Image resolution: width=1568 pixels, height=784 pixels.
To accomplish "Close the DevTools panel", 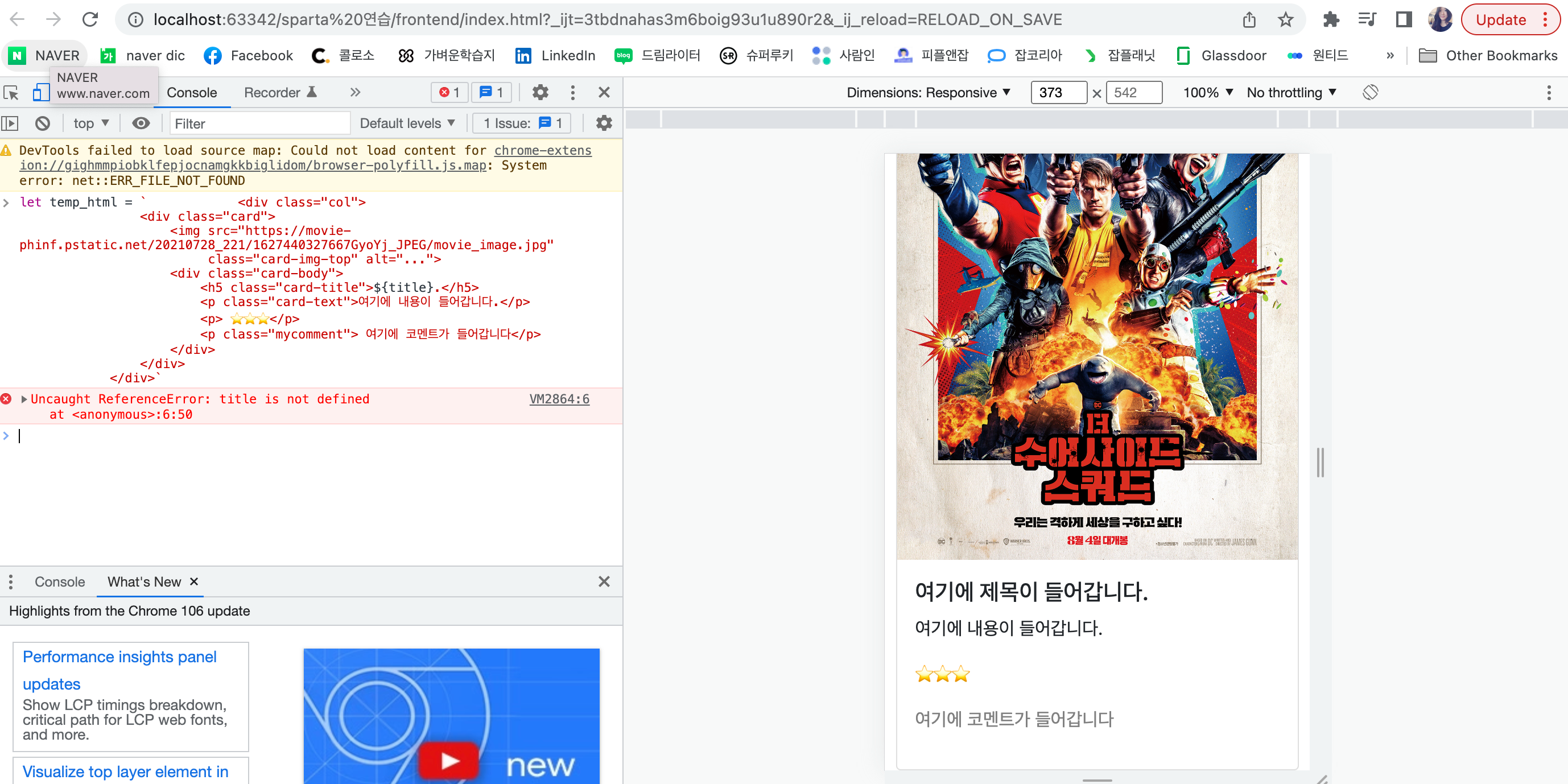I will [604, 93].
